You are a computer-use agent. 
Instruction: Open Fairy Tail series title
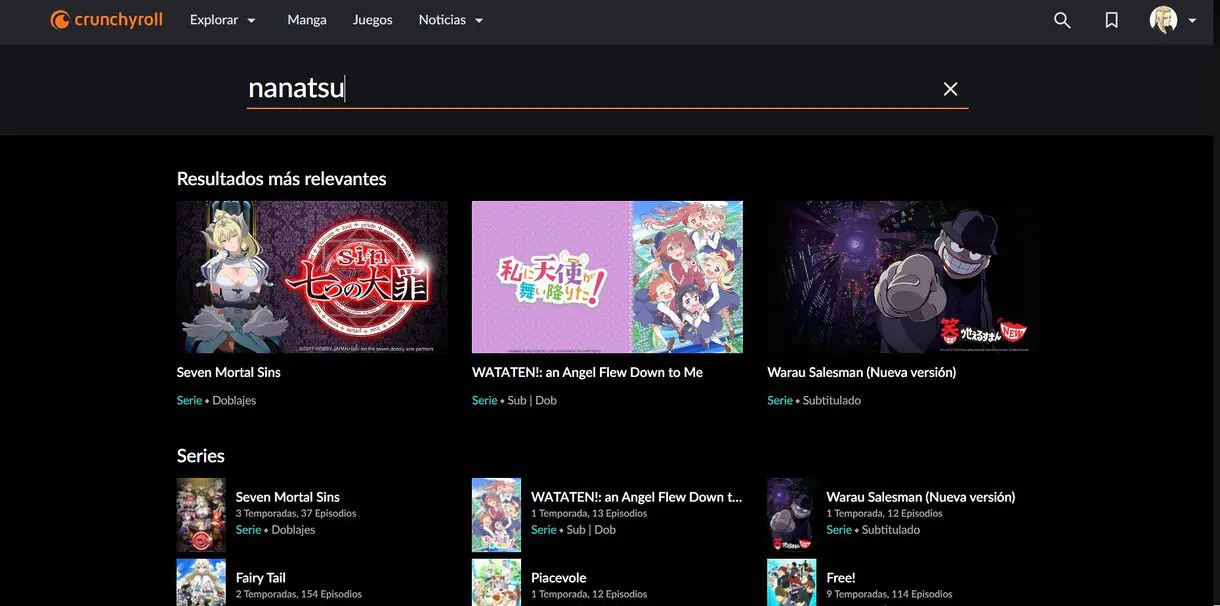pyautogui.click(x=261, y=578)
